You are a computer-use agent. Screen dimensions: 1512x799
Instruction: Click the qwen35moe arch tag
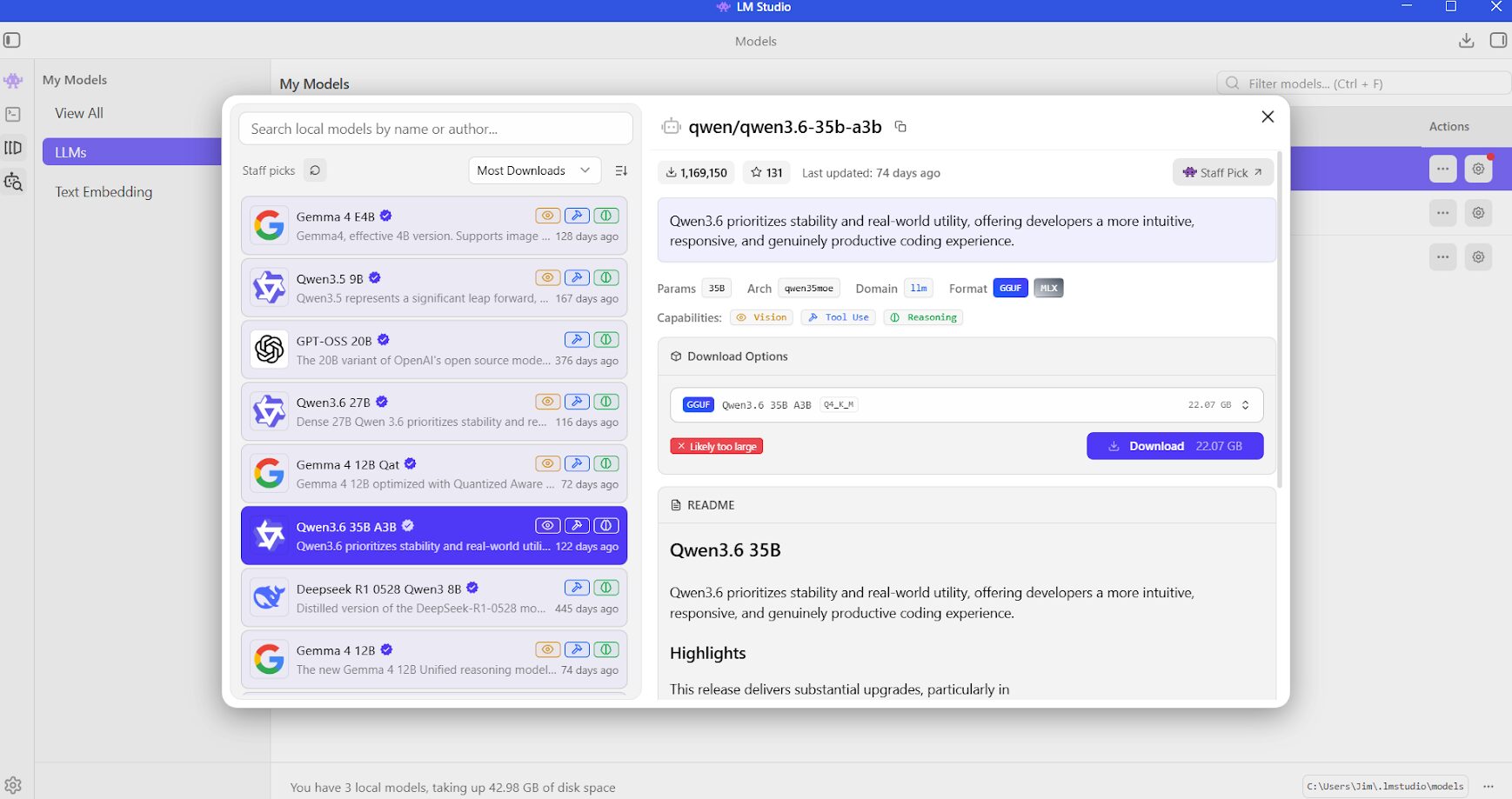[x=809, y=289]
